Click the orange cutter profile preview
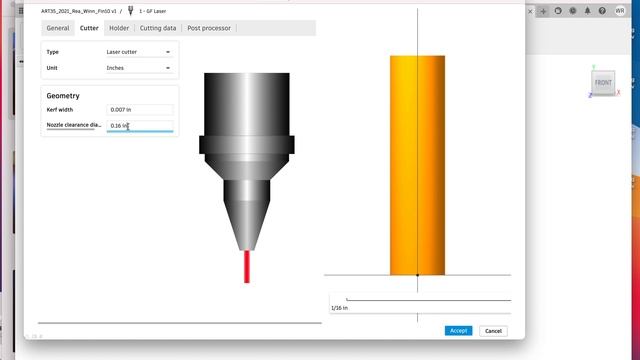This screenshot has width=640, height=360. pos(417,165)
